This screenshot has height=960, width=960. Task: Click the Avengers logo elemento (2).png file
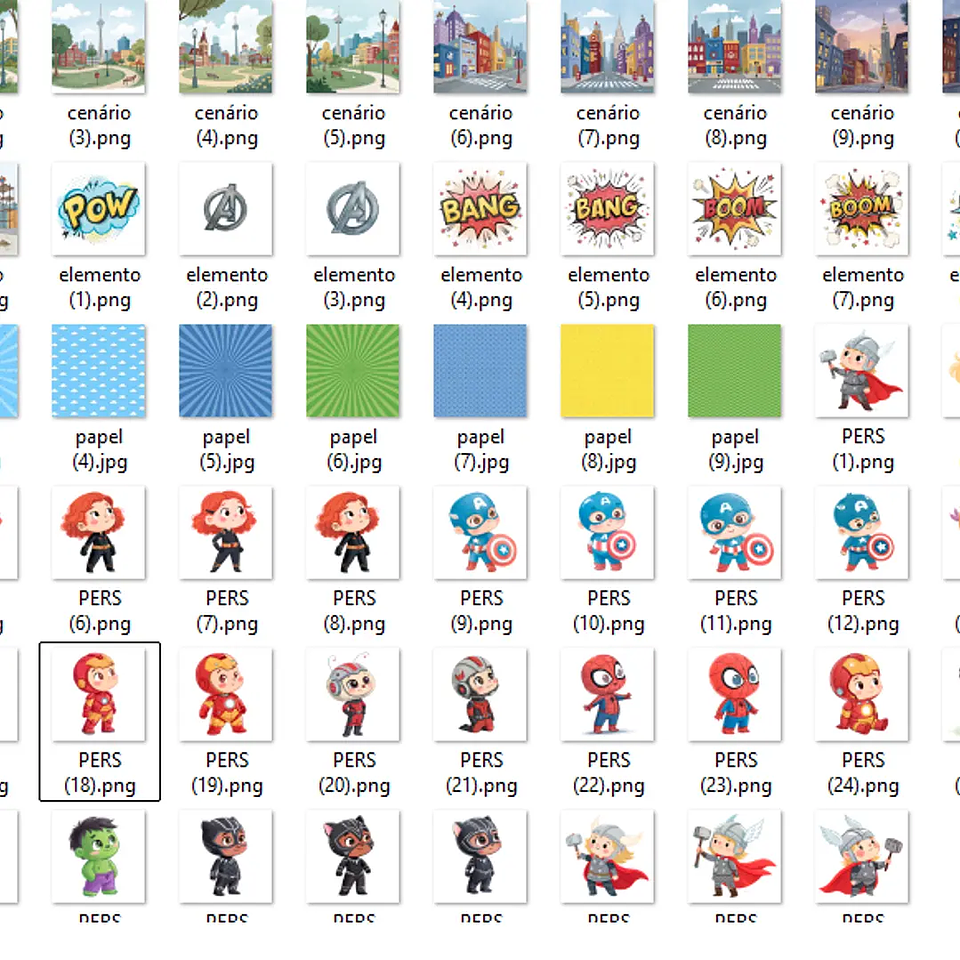[226, 209]
